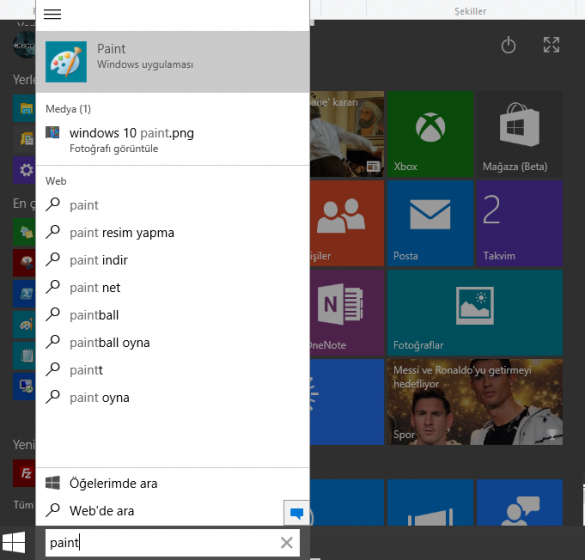Open the news tile with painting
The width and height of the screenshot is (585, 560).
[347, 134]
